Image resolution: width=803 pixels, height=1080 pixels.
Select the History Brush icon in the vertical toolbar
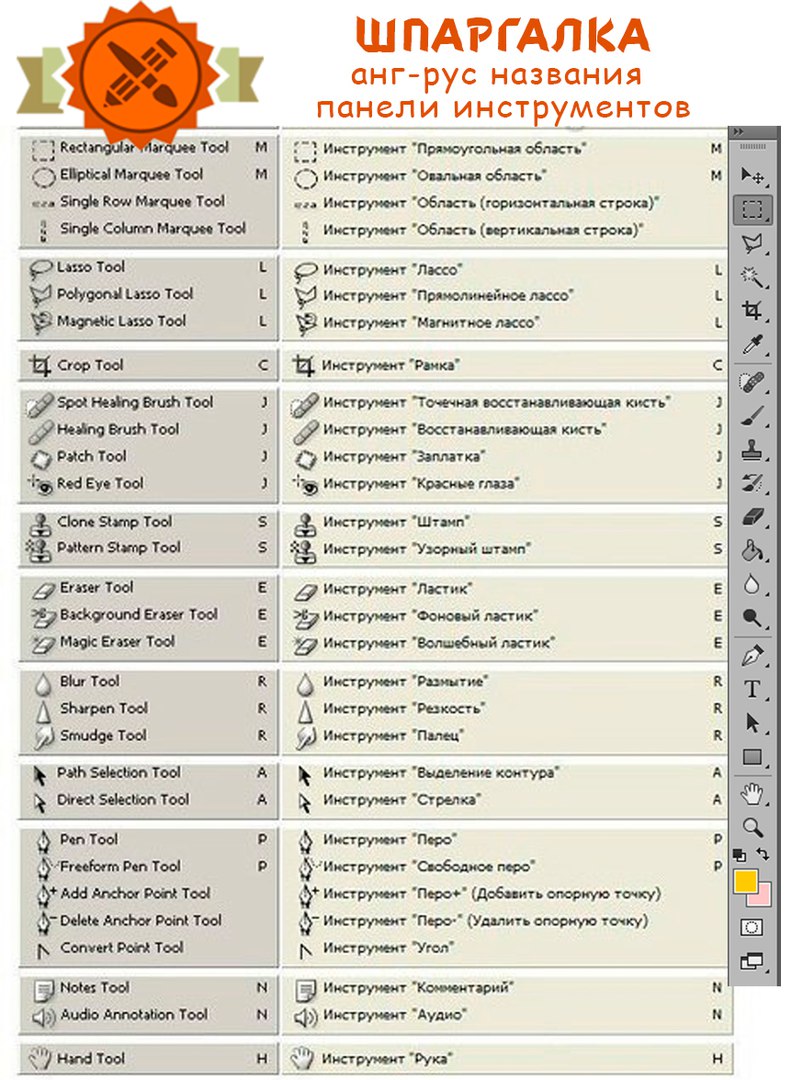tap(753, 484)
